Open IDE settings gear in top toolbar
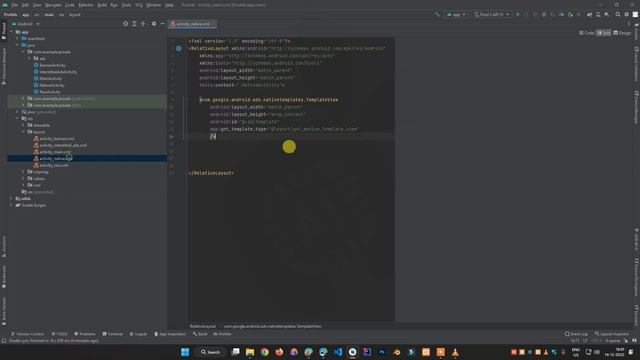 [627, 14]
